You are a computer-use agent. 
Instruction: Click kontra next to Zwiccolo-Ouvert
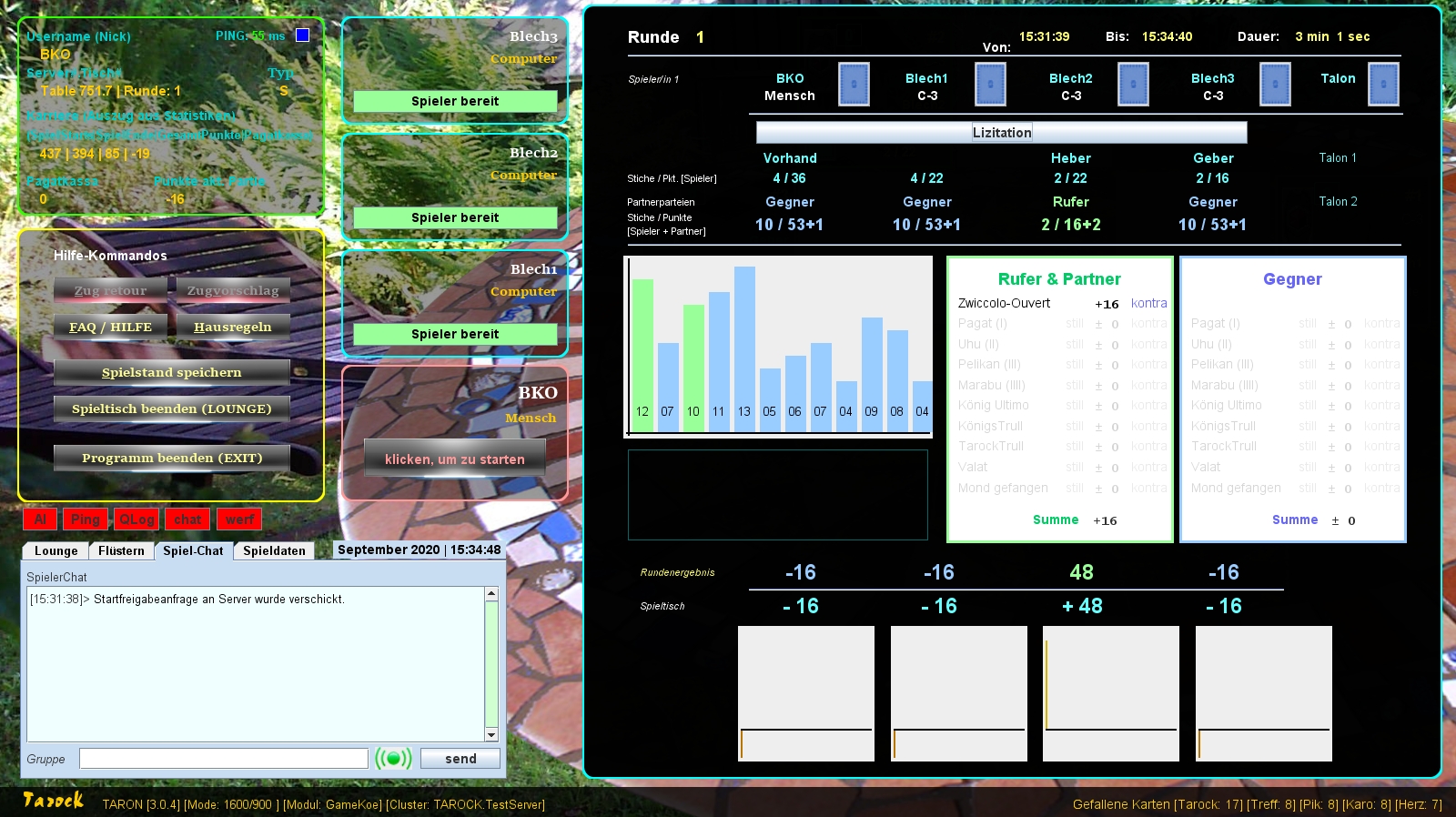[x=1148, y=303]
